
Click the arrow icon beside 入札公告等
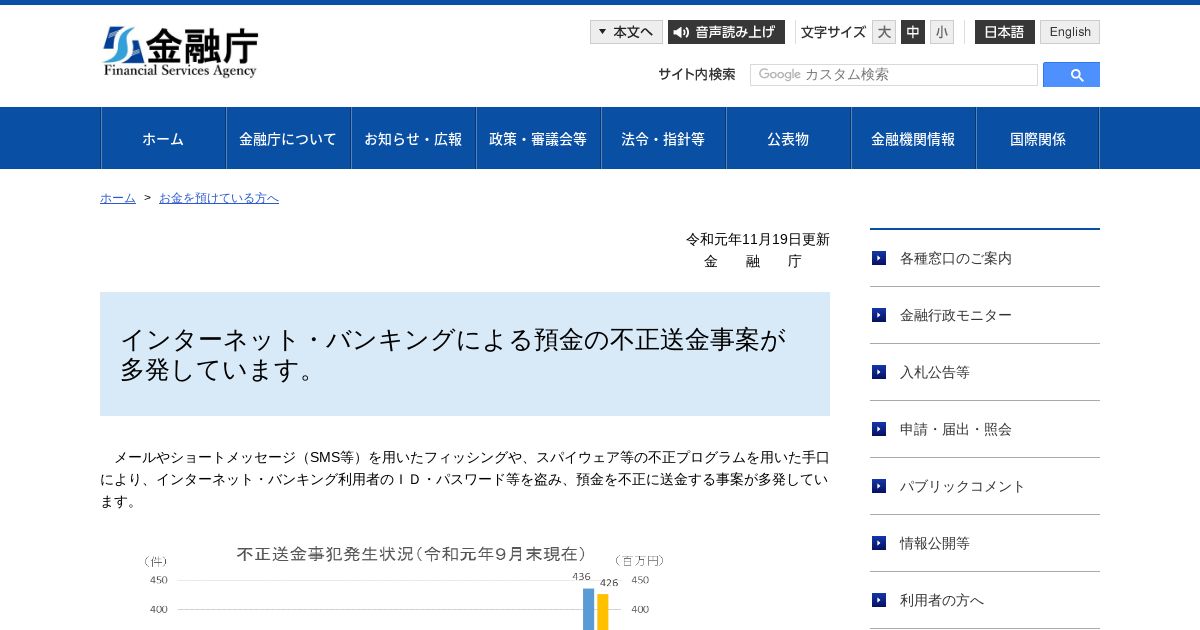(879, 372)
